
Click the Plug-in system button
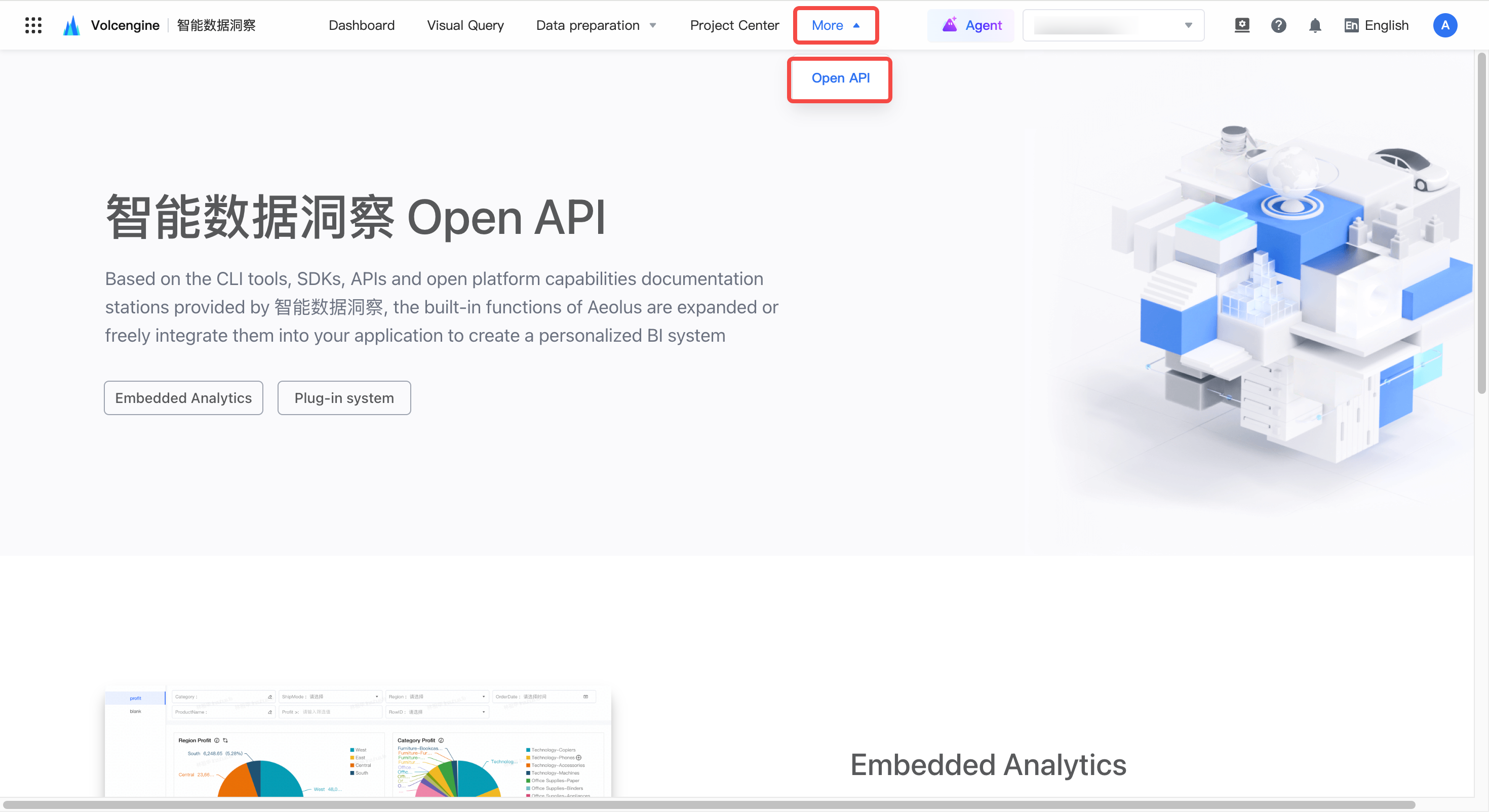344,397
